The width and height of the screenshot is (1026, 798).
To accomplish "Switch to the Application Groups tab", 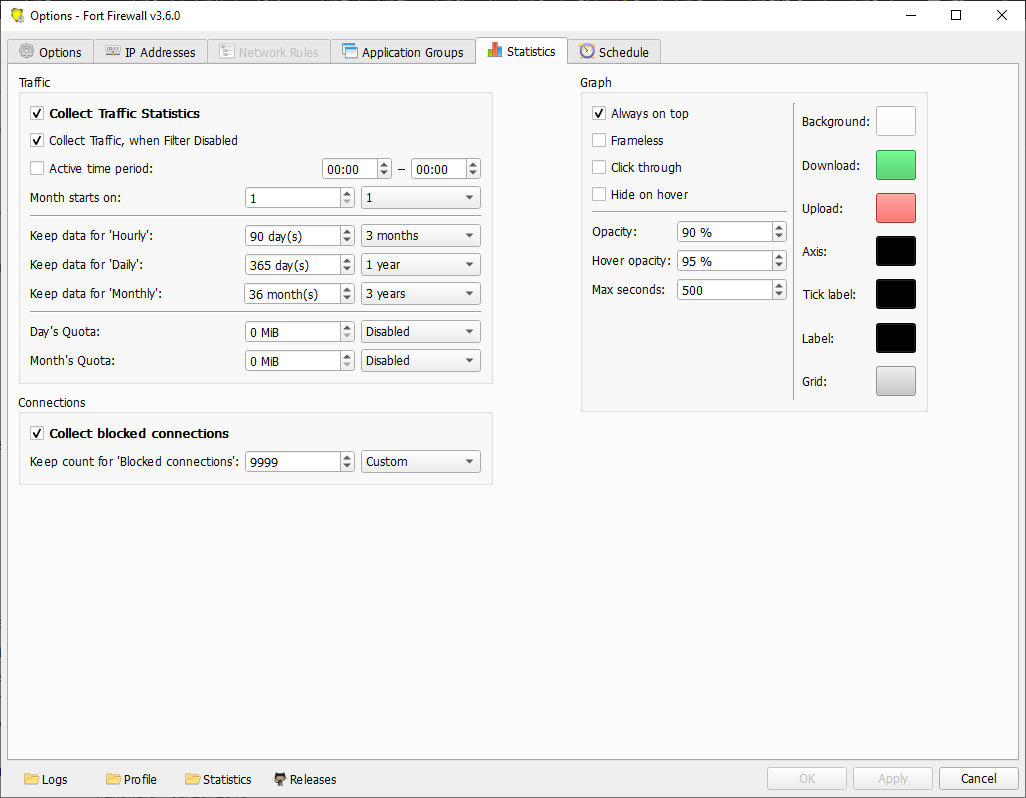I will point(412,52).
